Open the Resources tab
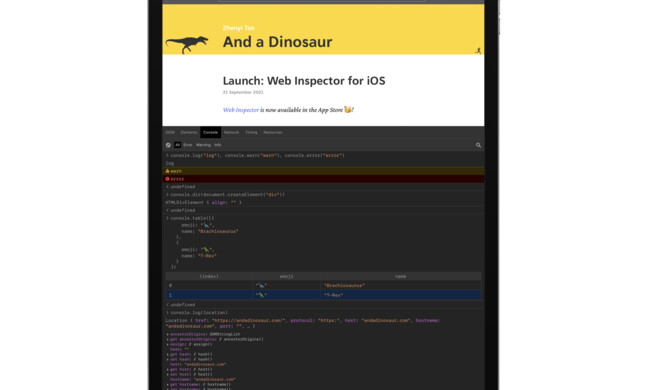Image resolution: width=660 pixels, height=390 pixels. click(273, 132)
